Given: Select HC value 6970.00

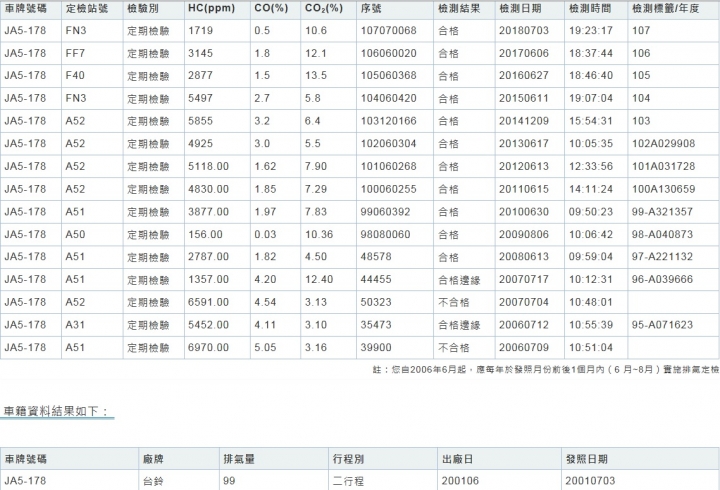Looking at the screenshot, I should pos(208,347).
